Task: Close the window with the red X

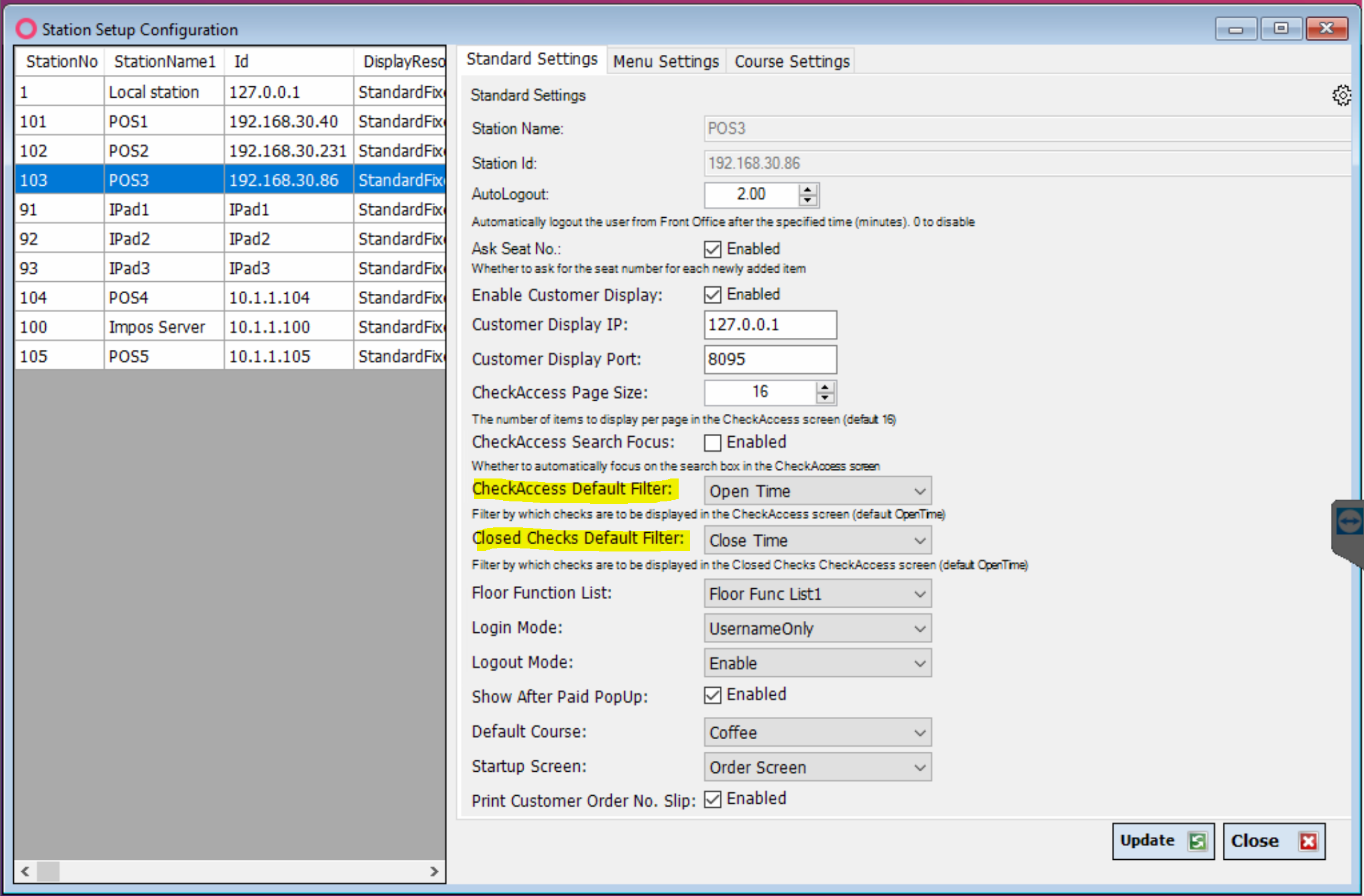Action: [x=1326, y=28]
